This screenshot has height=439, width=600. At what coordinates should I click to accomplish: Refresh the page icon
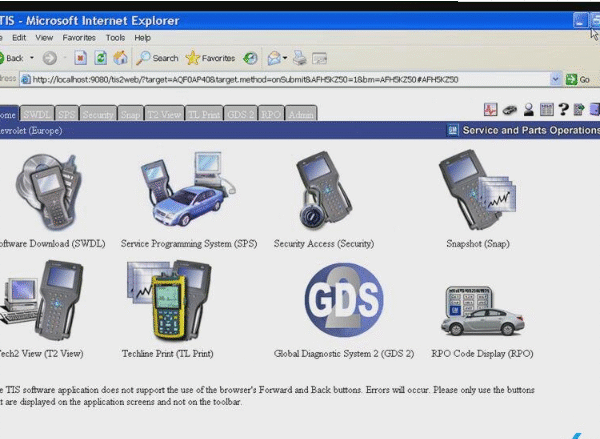pos(101,58)
